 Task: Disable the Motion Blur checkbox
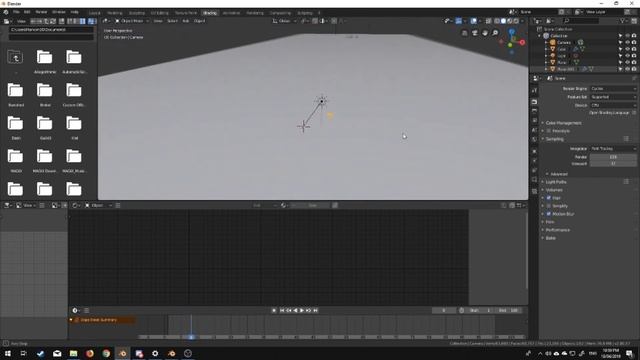click(549, 214)
